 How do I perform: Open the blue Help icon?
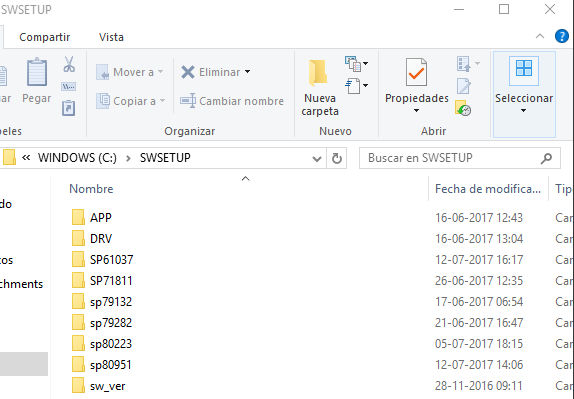pyautogui.click(x=562, y=36)
